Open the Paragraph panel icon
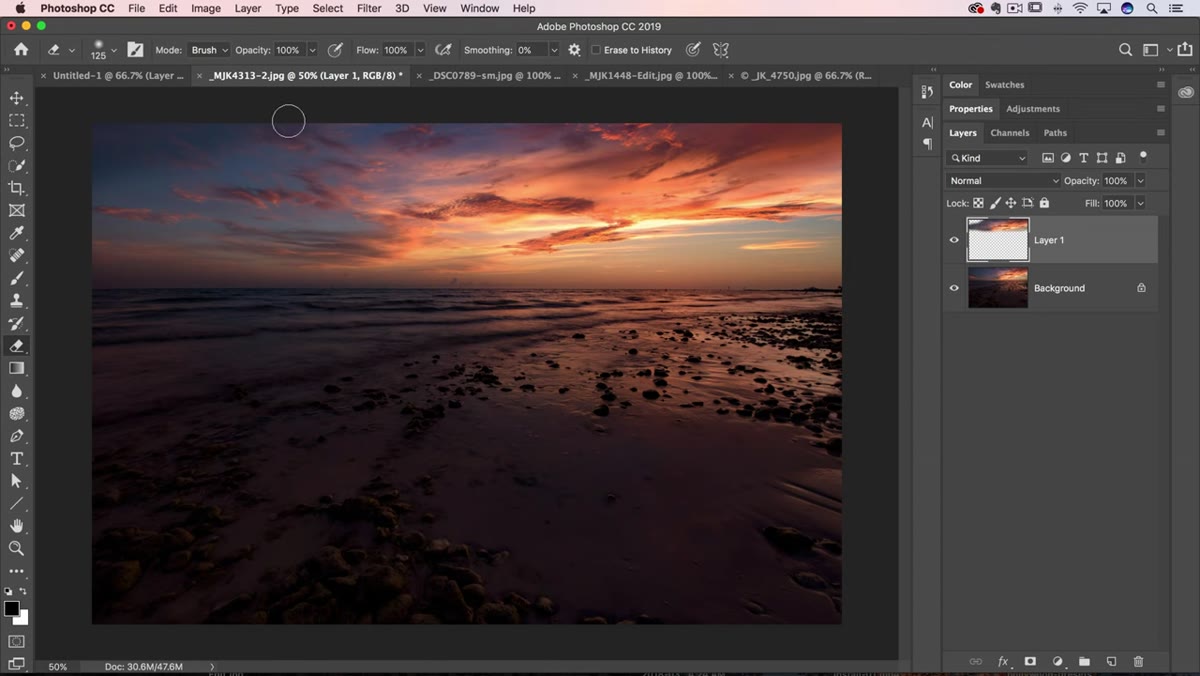Image resolution: width=1200 pixels, height=676 pixels. (927, 144)
